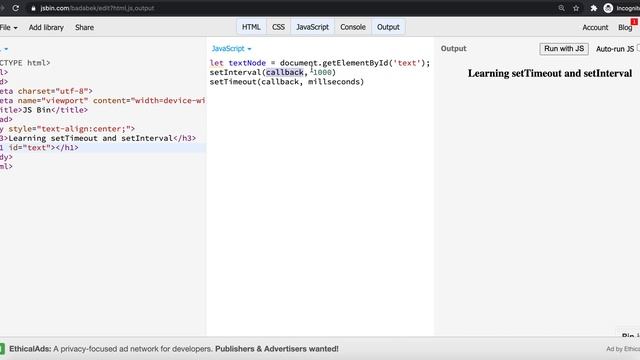Click the id="text" line in HTML editor
640x360 pixels.
(39, 148)
